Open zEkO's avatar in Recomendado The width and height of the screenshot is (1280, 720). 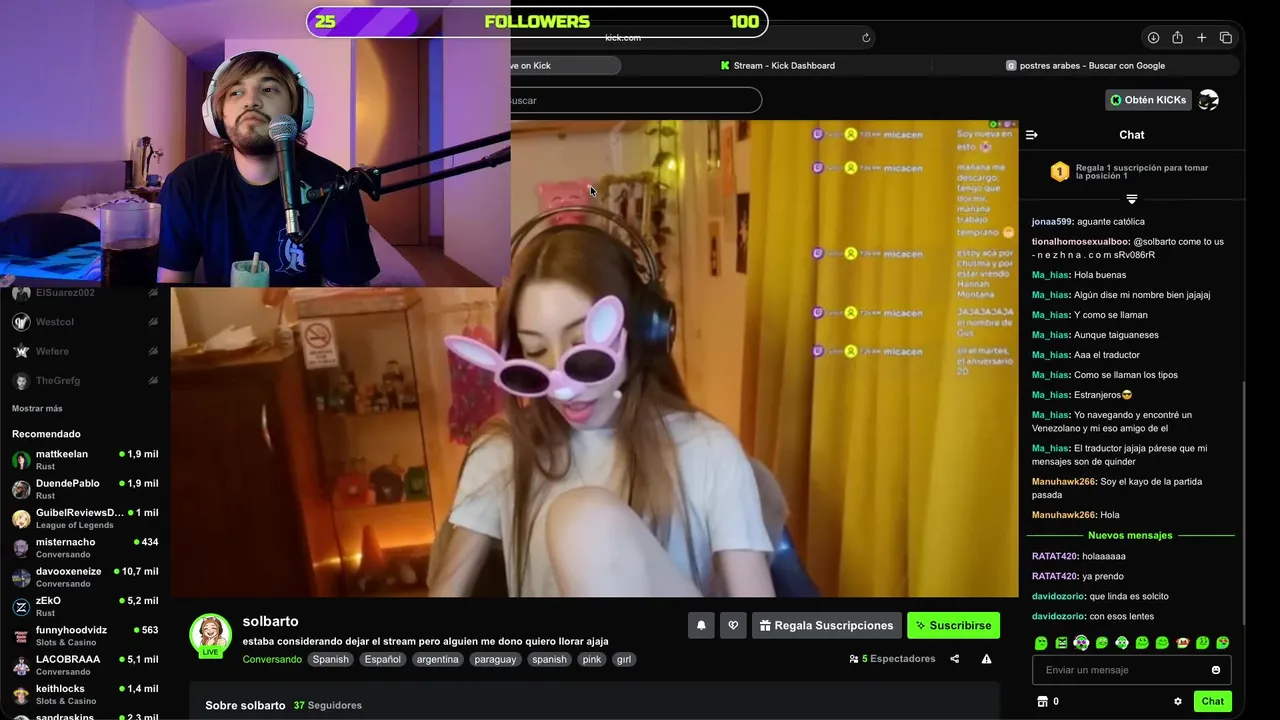[x=21, y=607]
